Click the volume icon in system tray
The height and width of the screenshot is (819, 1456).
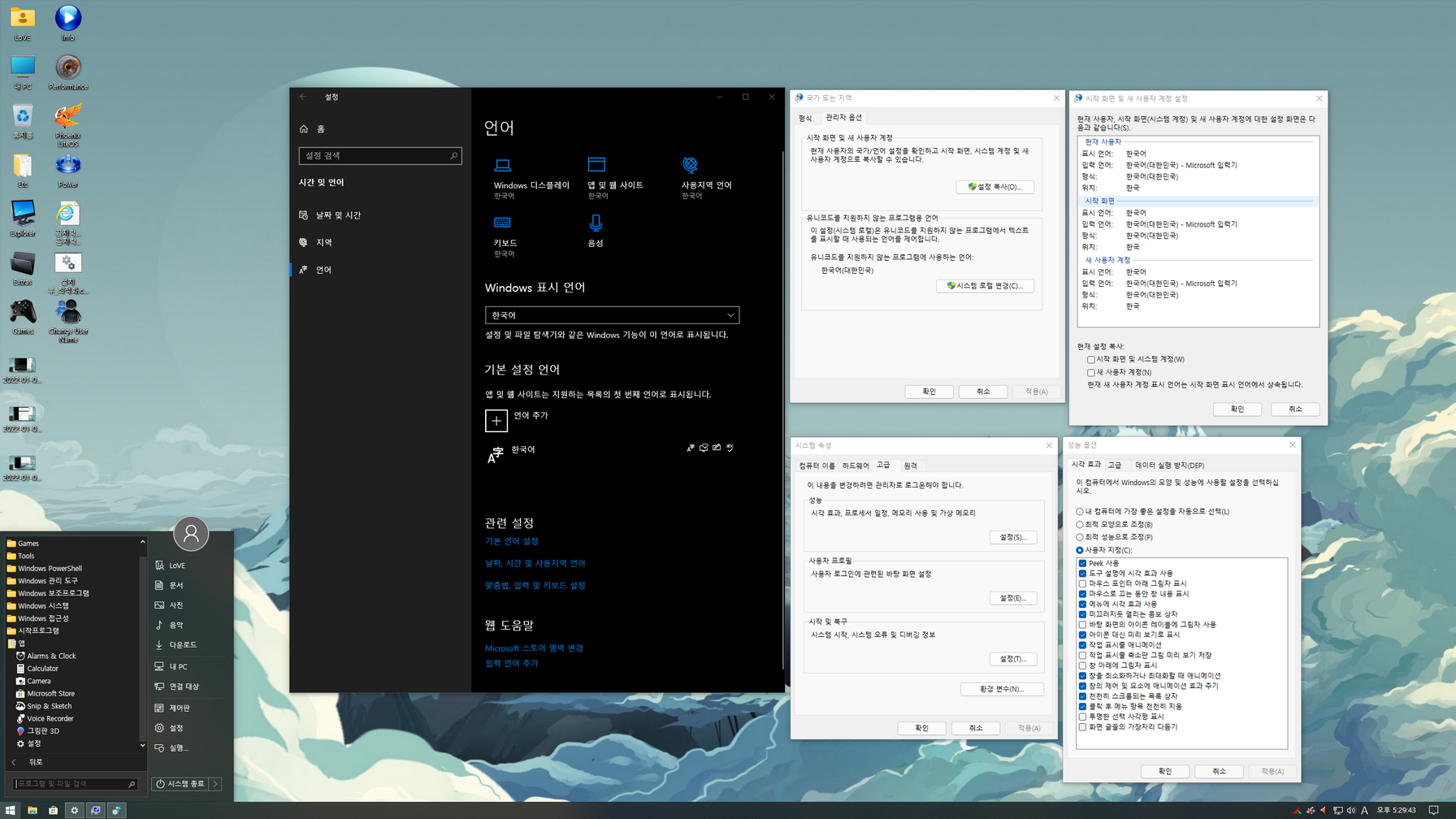tap(1351, 810)
